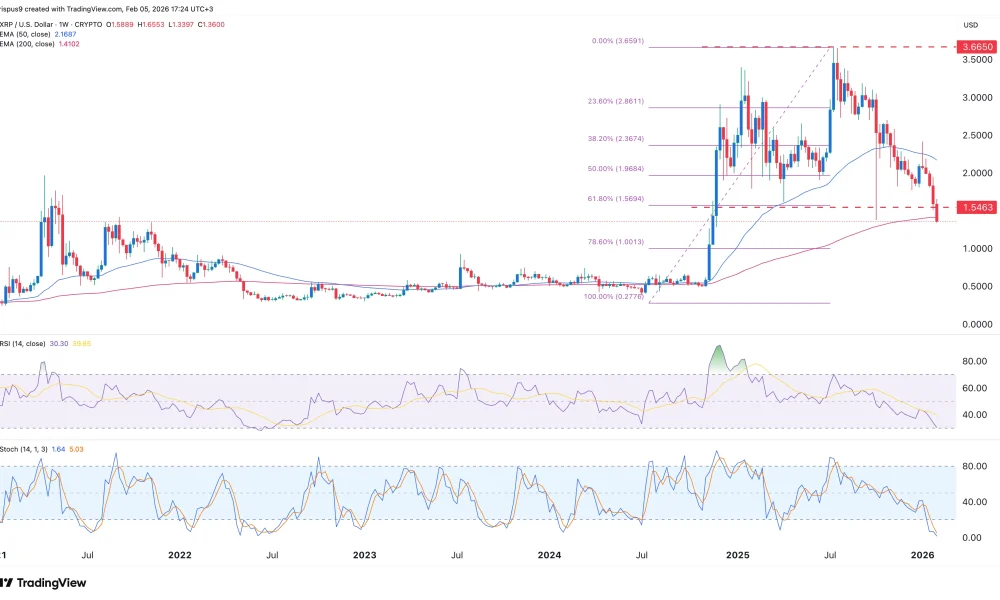Click the closing price C1.3600 value
The image size is (1000, 600).
(x=209, y=25)
